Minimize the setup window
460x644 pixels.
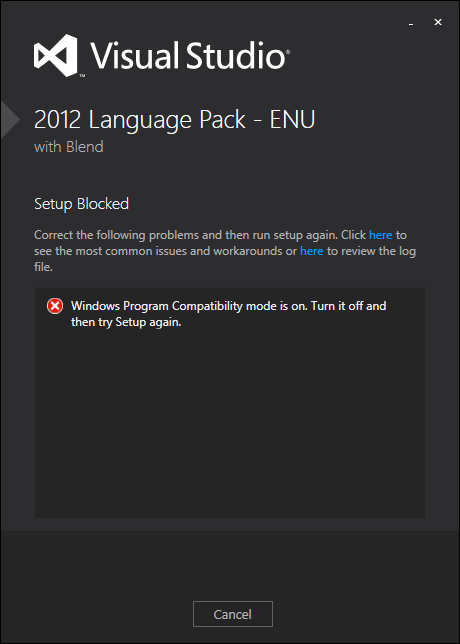[x=411, y=23]
